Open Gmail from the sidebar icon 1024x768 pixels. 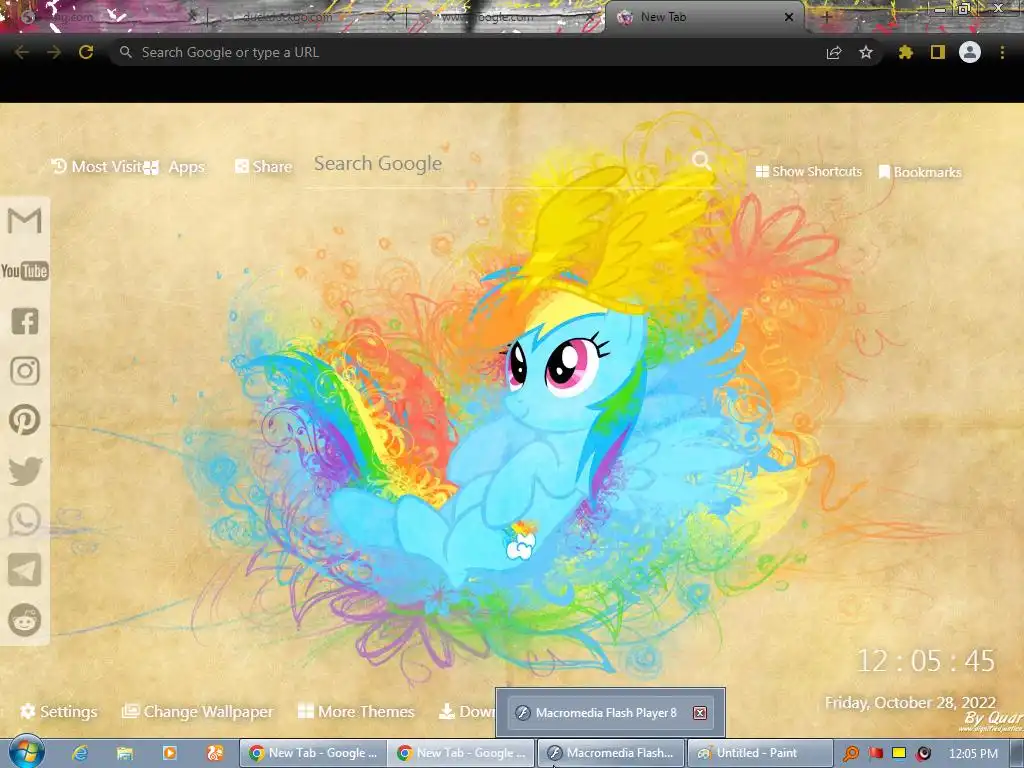(x=25, y=221)
